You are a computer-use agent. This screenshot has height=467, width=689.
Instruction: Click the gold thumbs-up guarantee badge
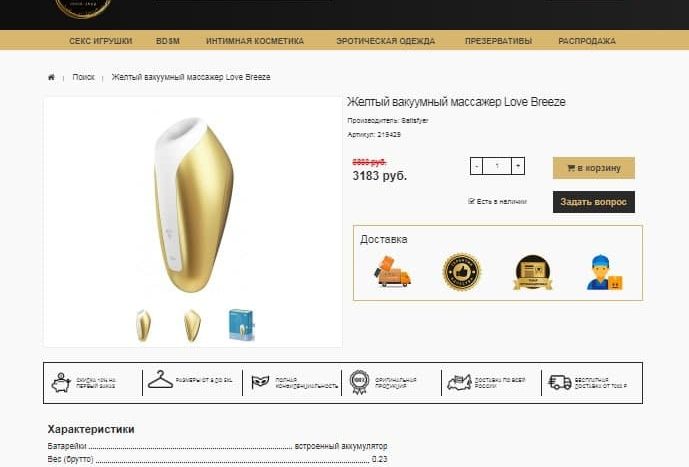[x=461, y=272]
